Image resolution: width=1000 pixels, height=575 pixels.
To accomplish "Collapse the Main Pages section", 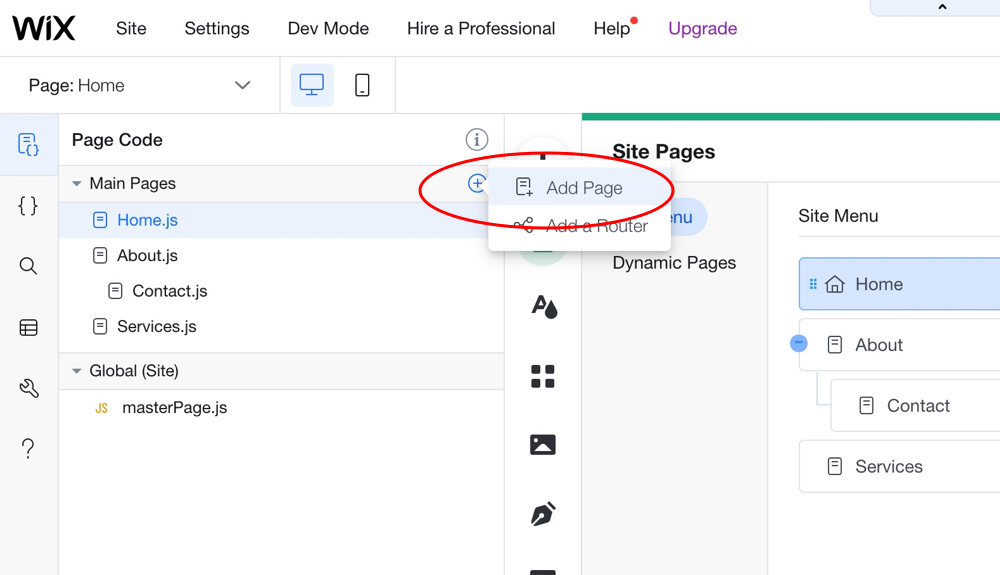I will [x=77, y=184].
